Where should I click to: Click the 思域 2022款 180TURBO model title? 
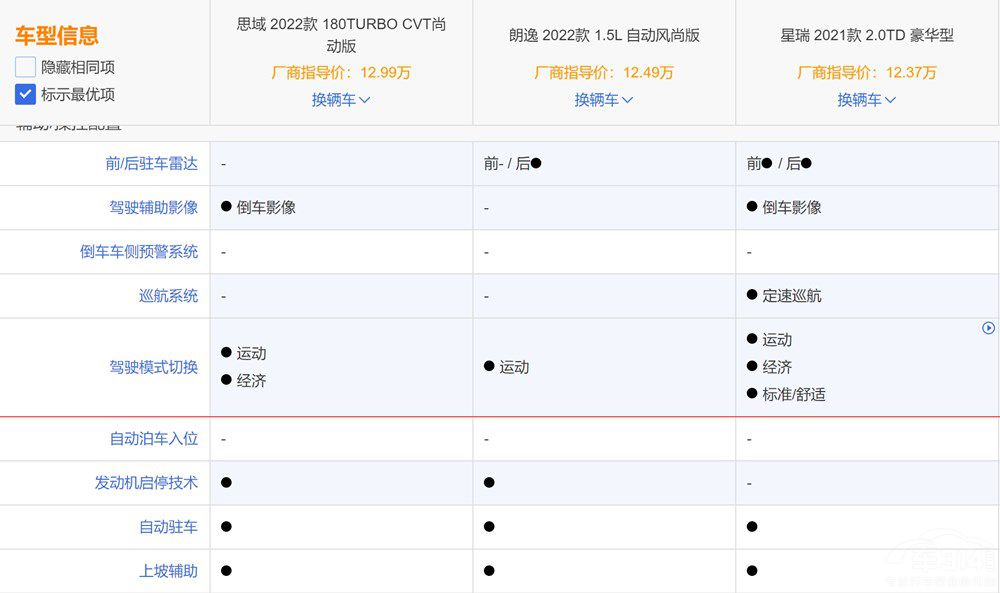pyautogui.click(x=341, y=35)
